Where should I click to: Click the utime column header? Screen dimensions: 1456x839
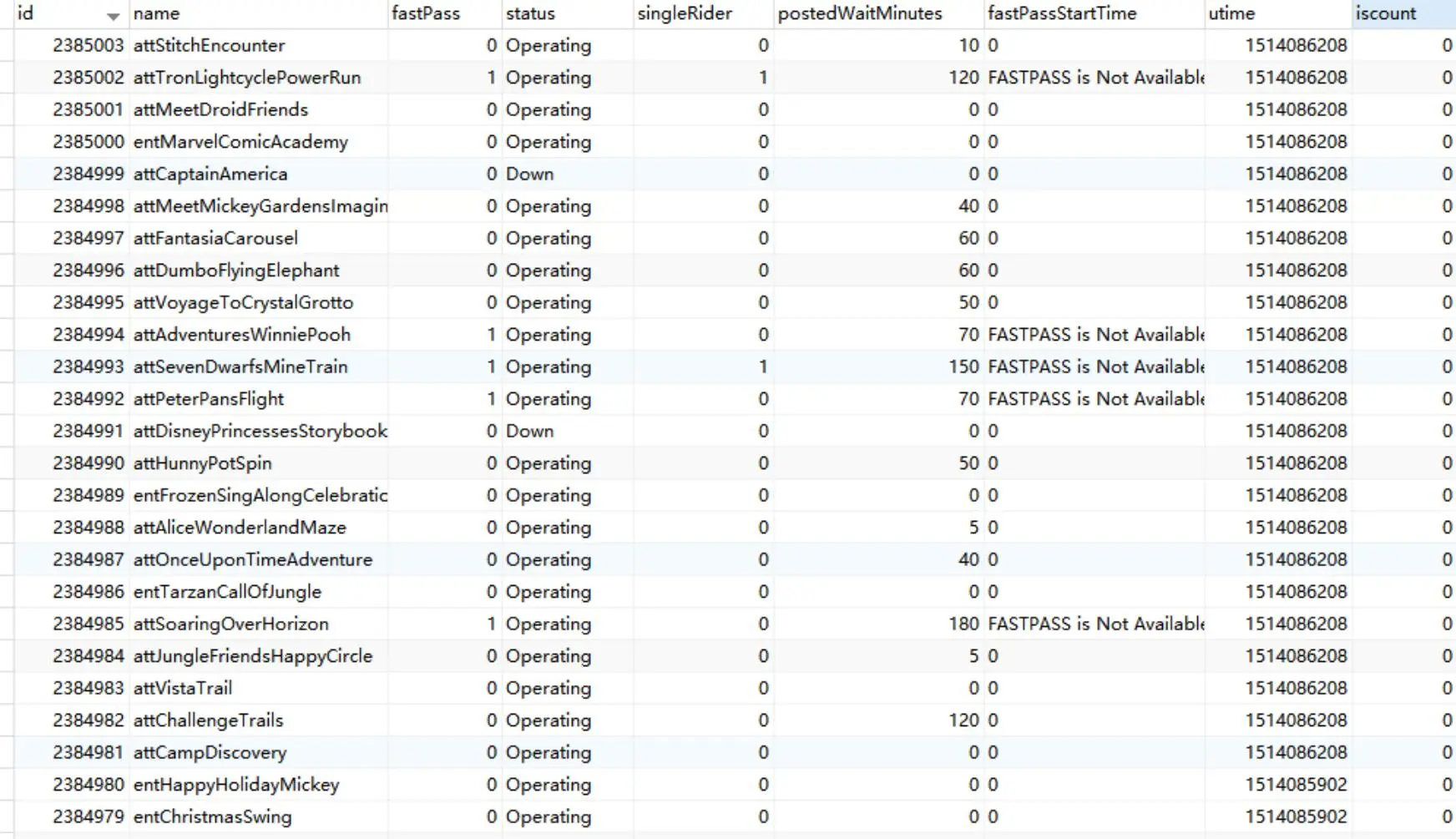pos(1278,14)
